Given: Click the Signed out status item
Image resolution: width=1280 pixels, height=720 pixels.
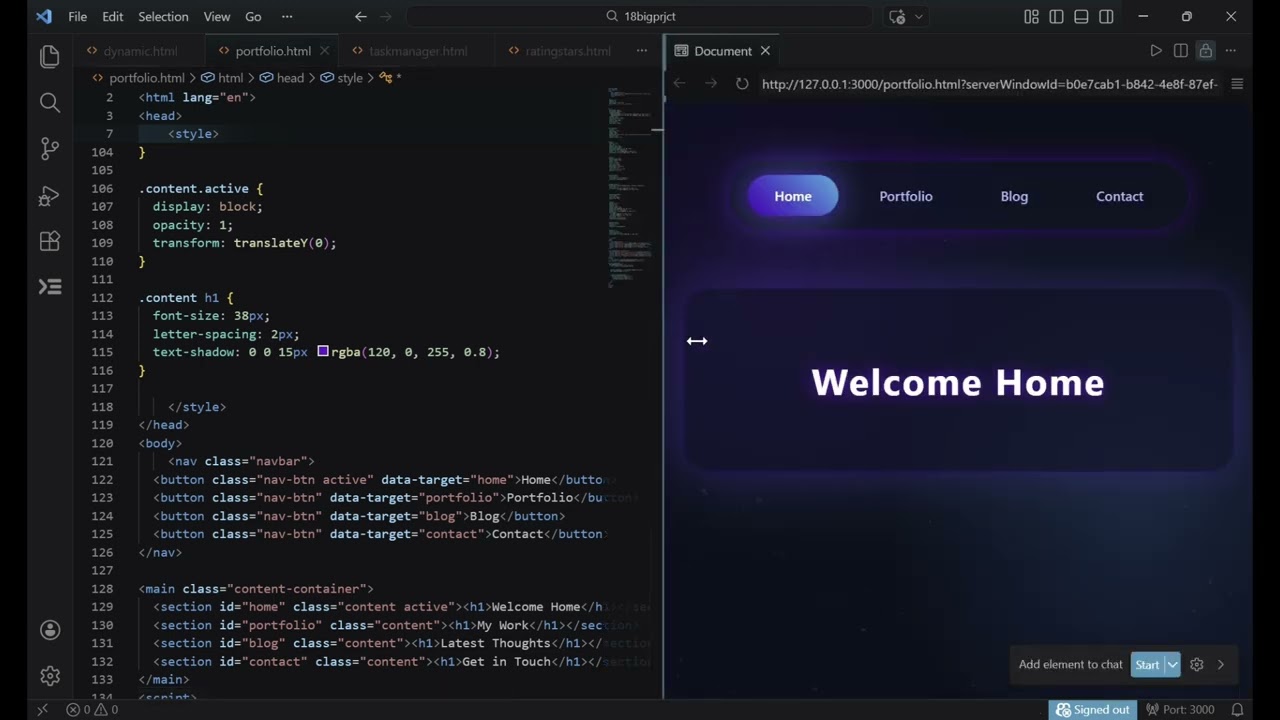Looking at the screenshot, I should click(1092, 709).
